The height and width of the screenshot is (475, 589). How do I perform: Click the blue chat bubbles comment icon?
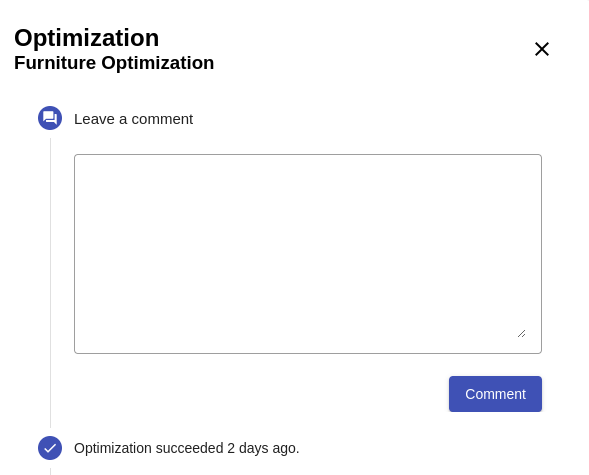50,118
